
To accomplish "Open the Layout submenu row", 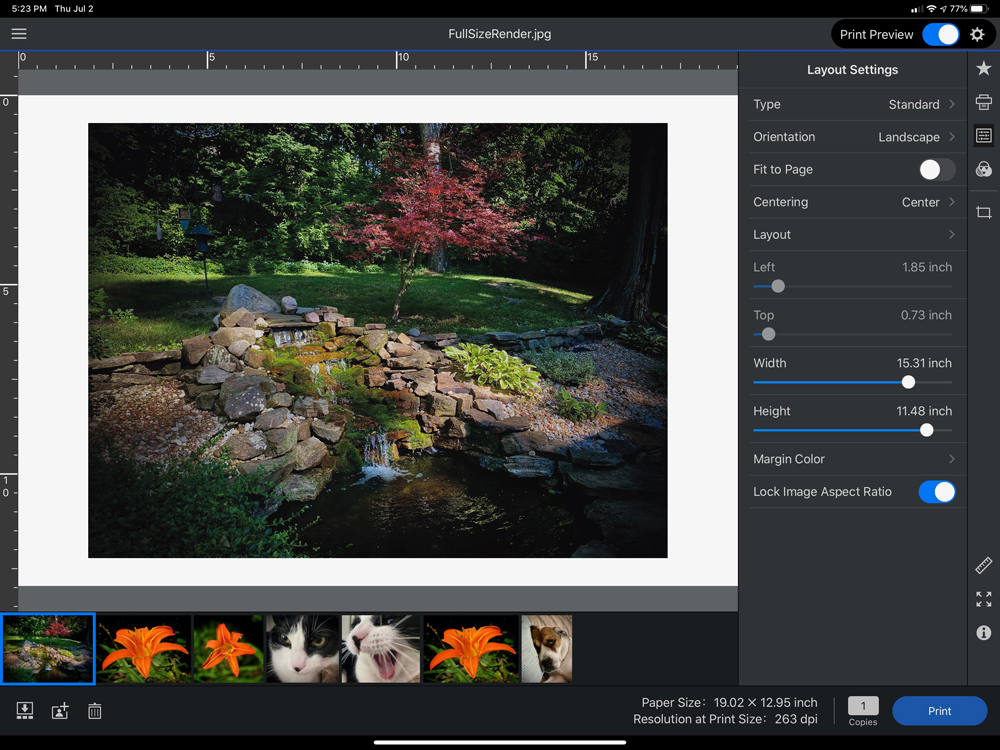I will (853, 235).
